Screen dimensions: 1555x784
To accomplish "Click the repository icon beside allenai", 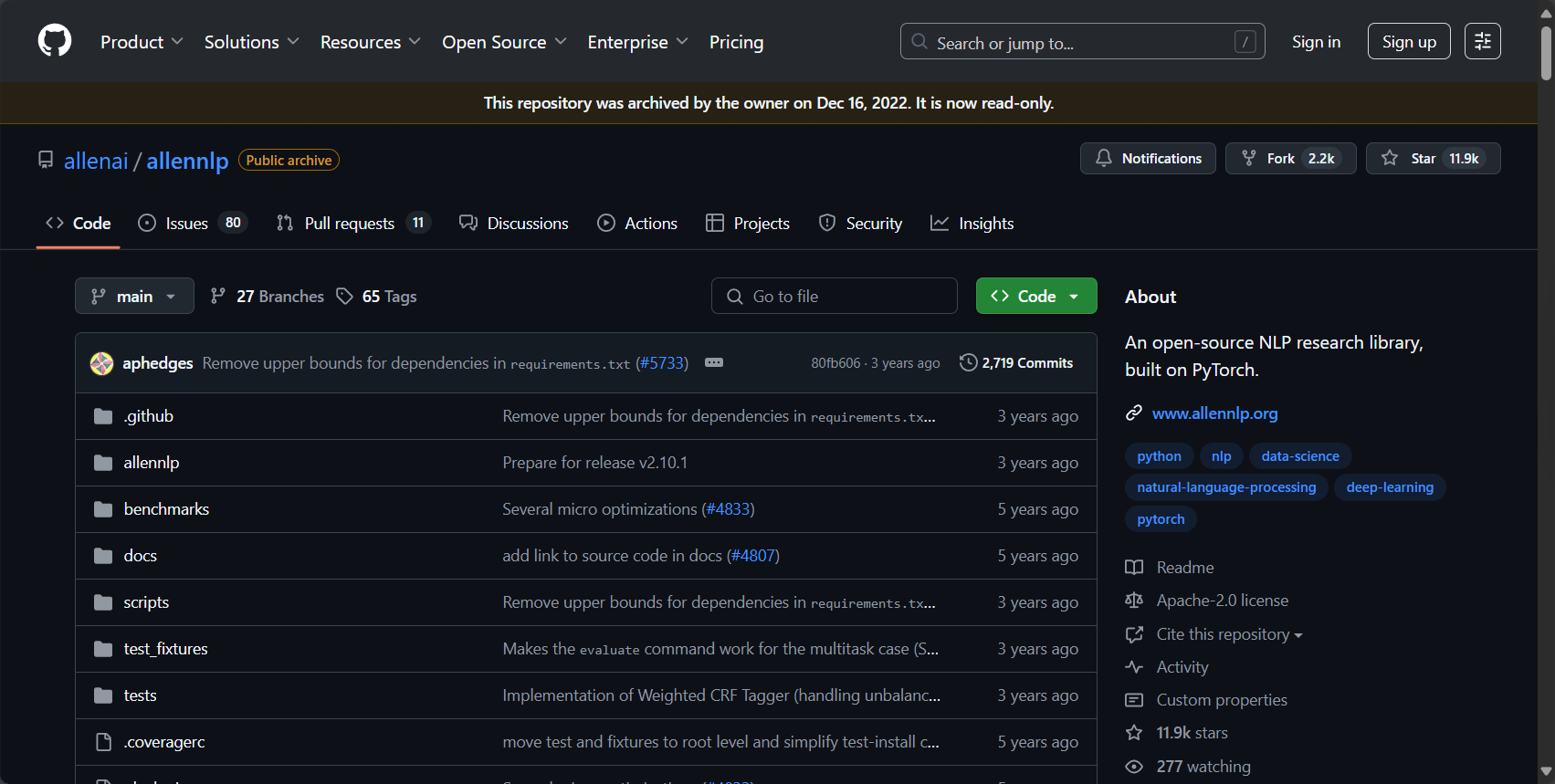I will (46, 160).
